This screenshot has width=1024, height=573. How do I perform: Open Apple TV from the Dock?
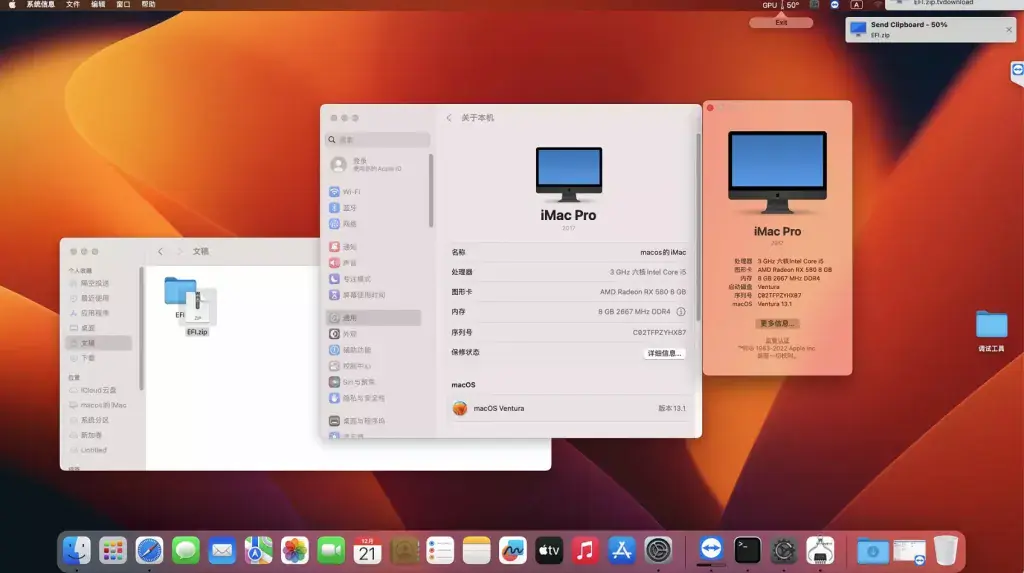[x=549, y=550]
